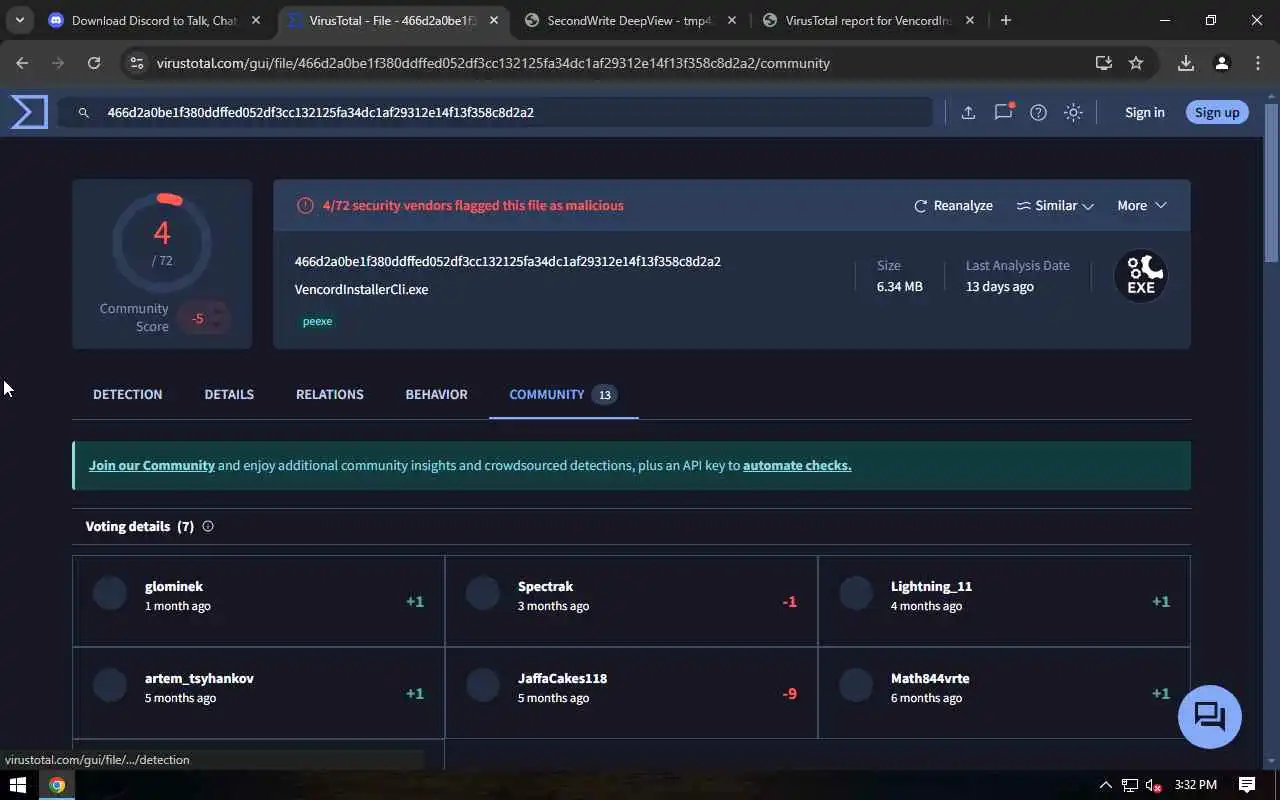This screenshot has height=800, width=1280.
Task: Click the Join our Community link
Action: pos(152,465)
